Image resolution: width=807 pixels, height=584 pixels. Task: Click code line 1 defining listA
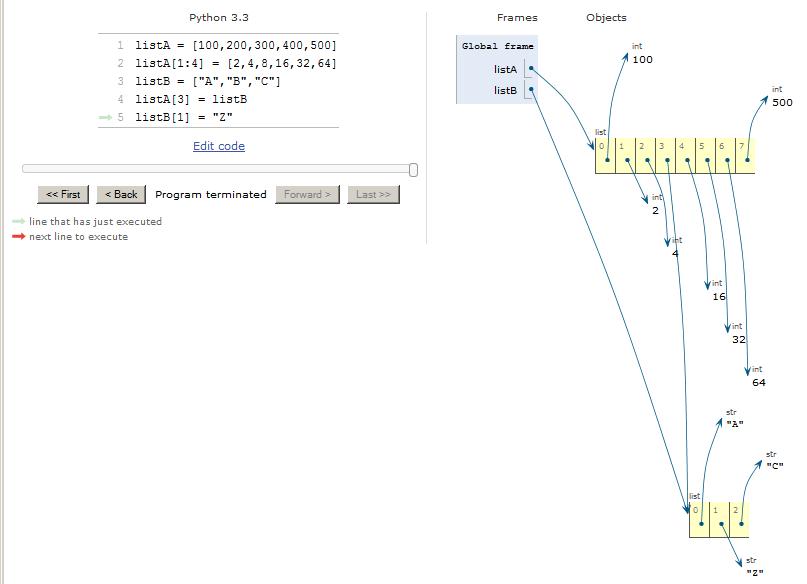[x=236, y=46]
